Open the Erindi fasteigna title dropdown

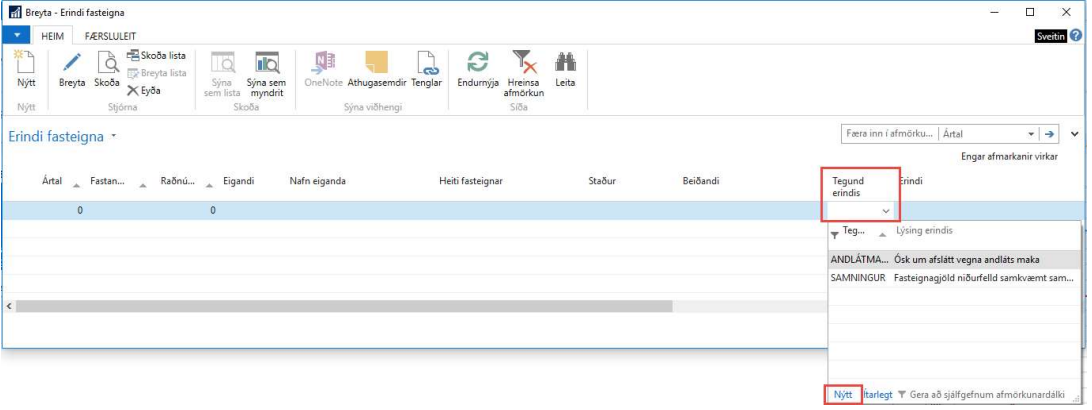point(114,135)
